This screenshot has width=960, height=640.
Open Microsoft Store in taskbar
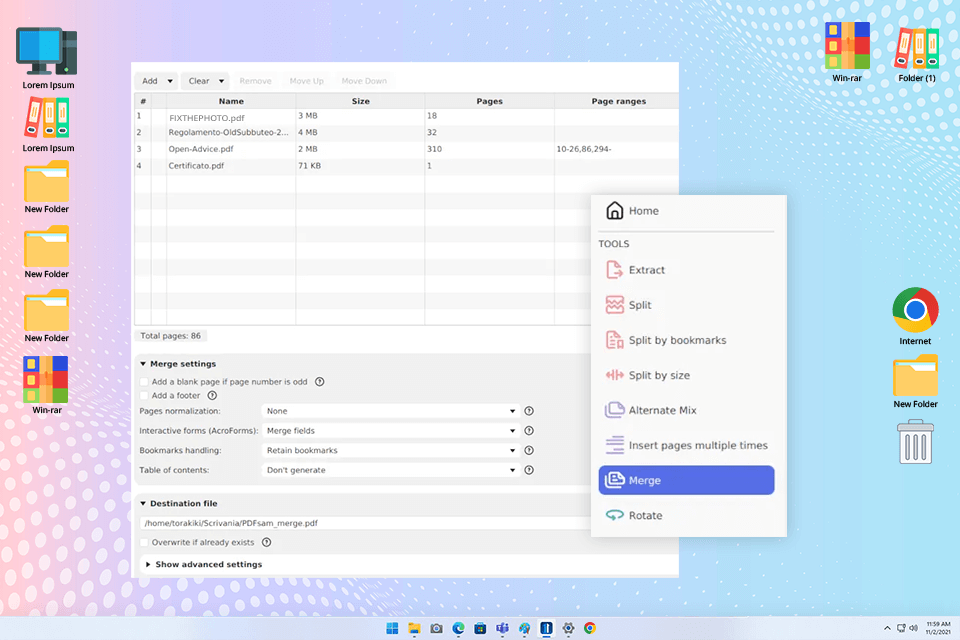pos(480,628)
